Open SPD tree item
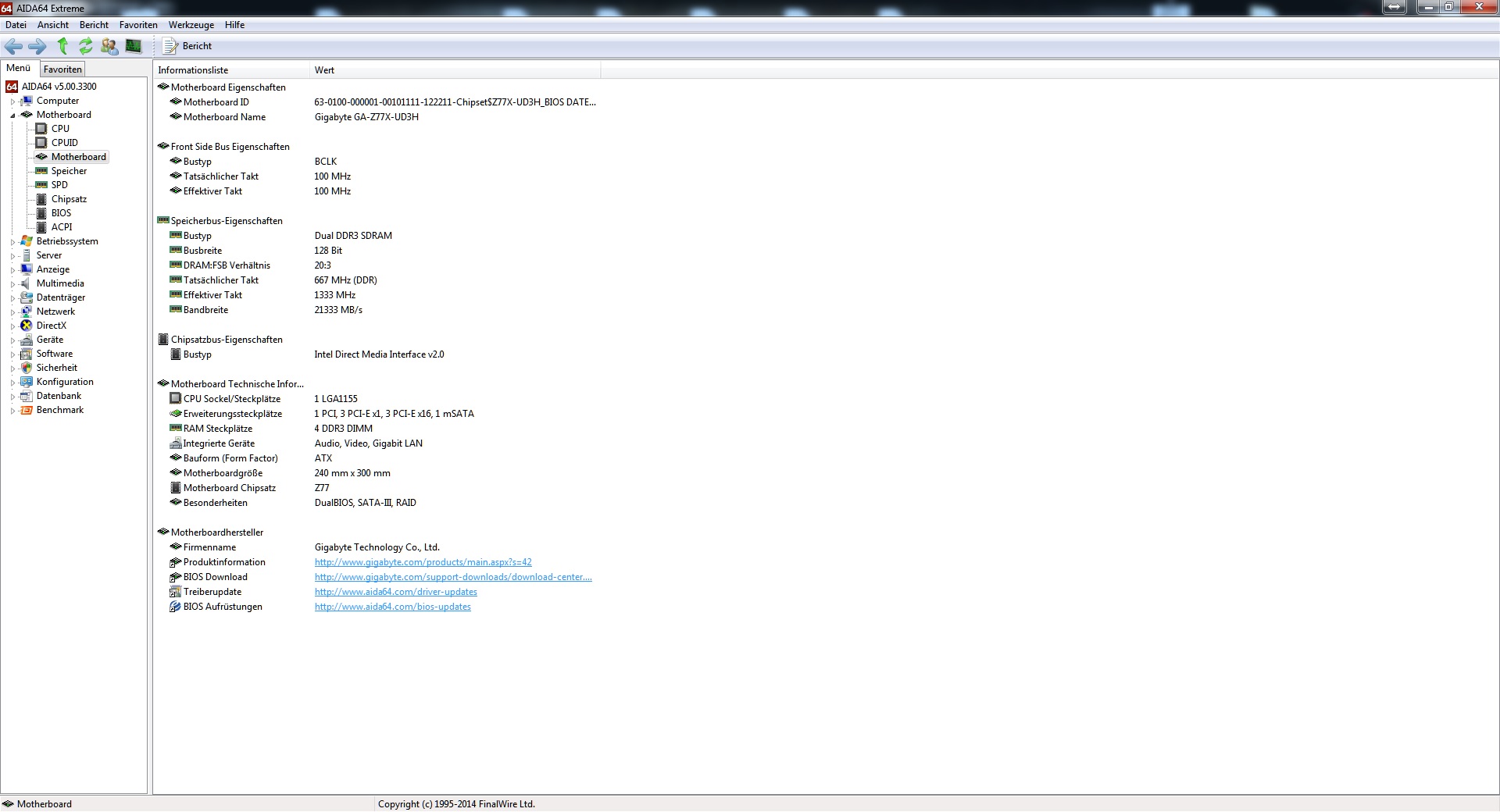1500x812 pixels. [x=59, y=185]
